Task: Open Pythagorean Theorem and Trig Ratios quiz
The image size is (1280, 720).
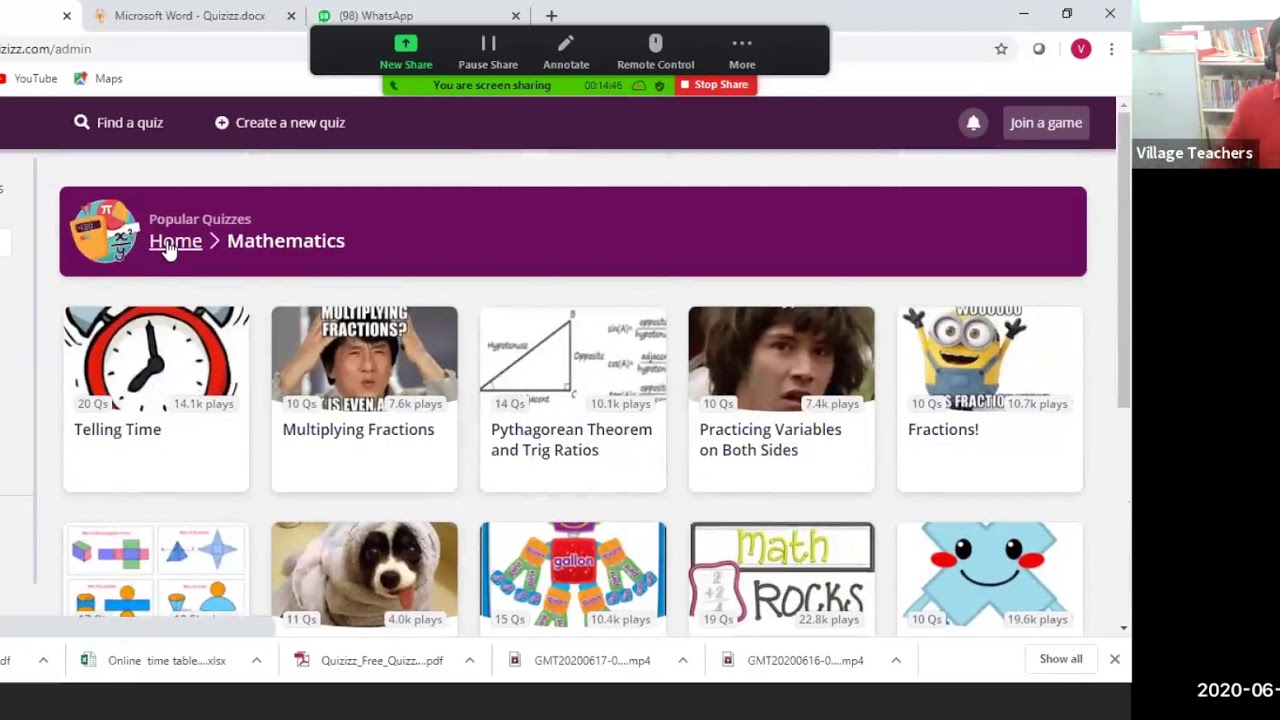Action: coord(573,399)
